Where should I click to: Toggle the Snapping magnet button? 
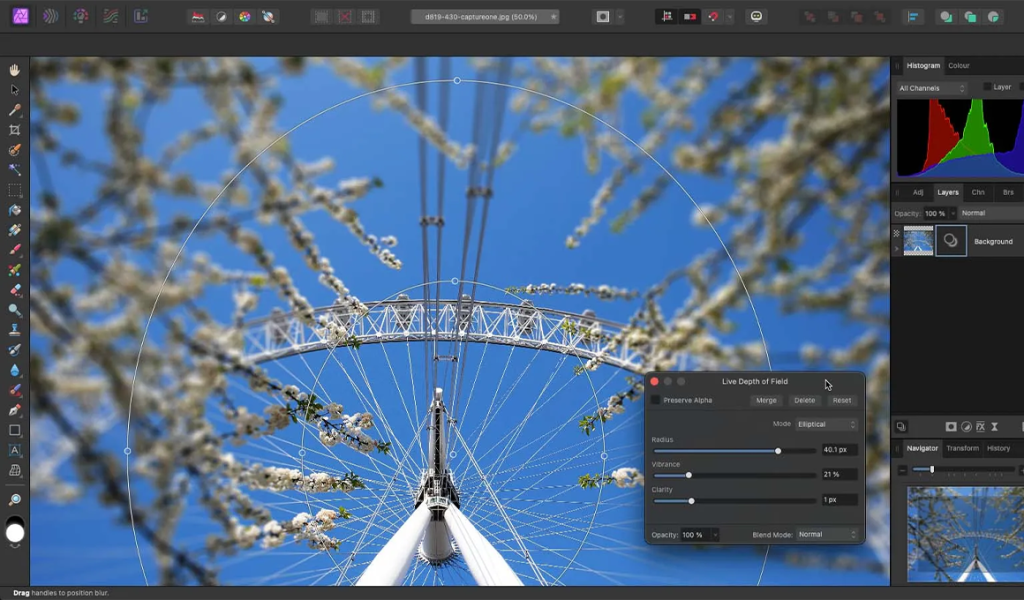(713, 17)
